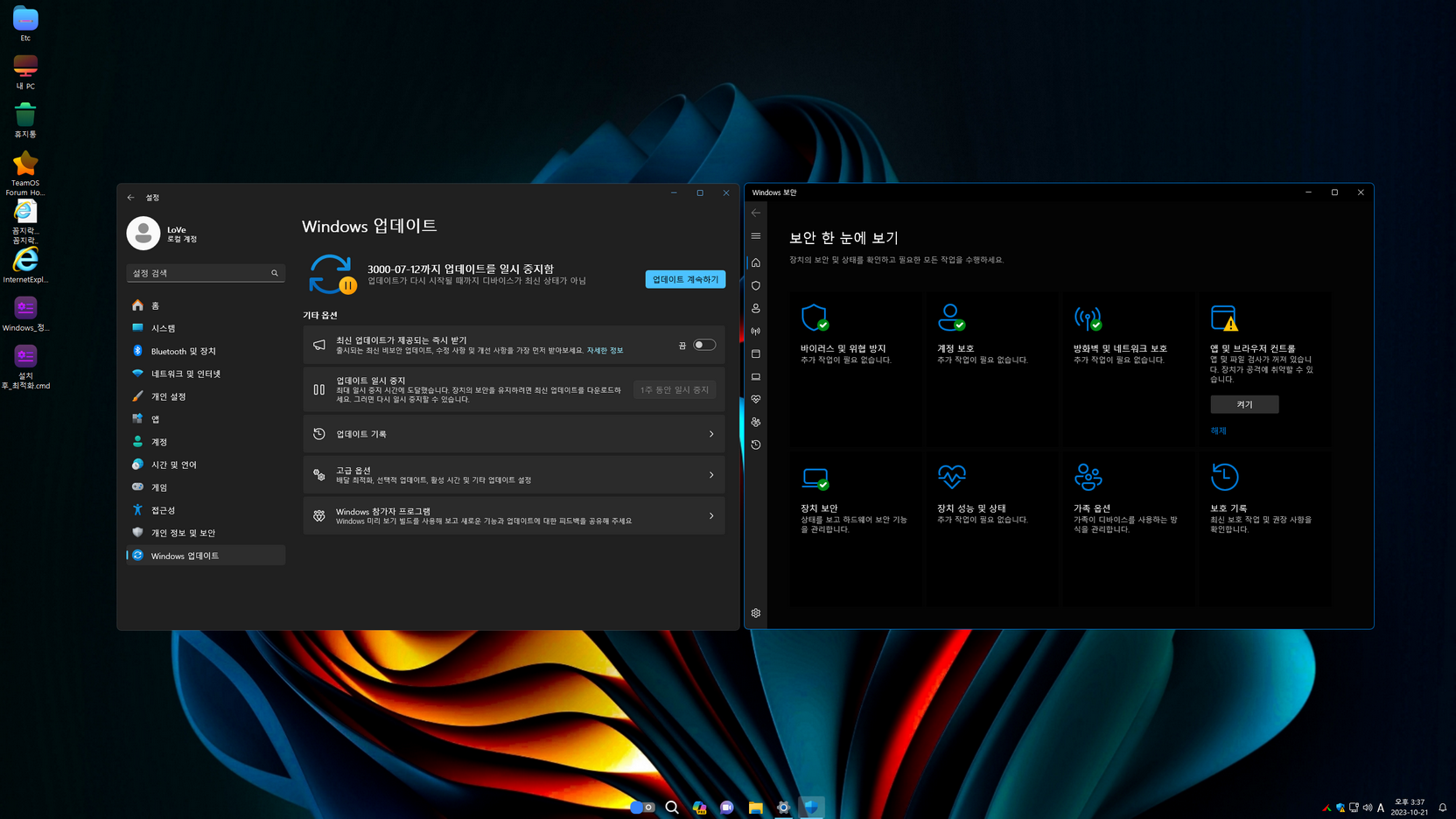Click the taskbar clock showing 오후 3:37
Viewport: 1456px width, 819px height.
pos(1410,807)
